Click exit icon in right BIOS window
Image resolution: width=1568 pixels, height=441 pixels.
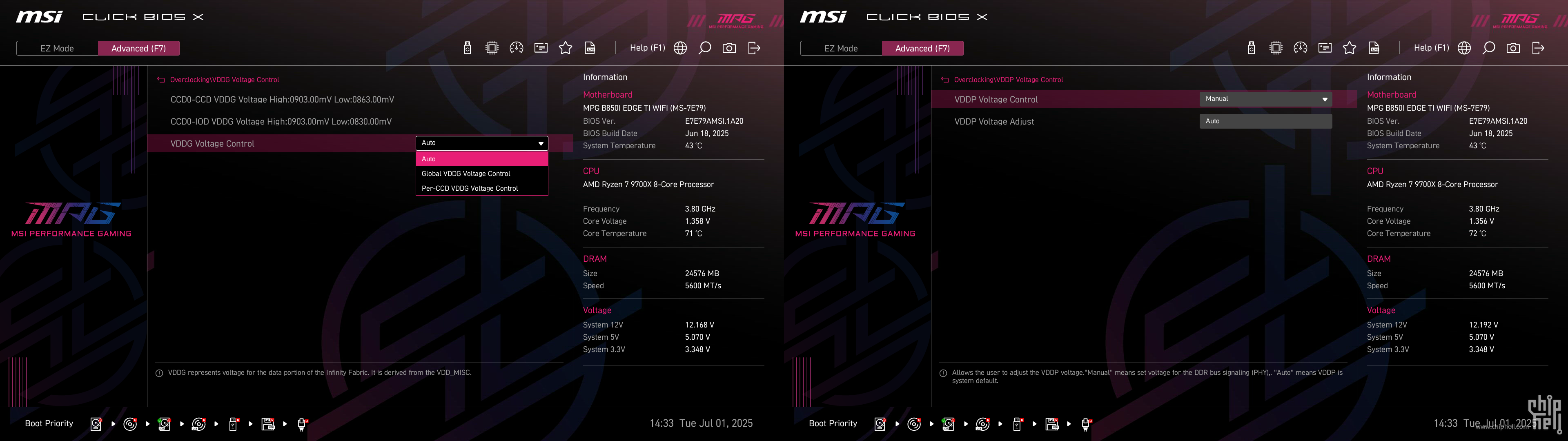tap(1538, 48)
